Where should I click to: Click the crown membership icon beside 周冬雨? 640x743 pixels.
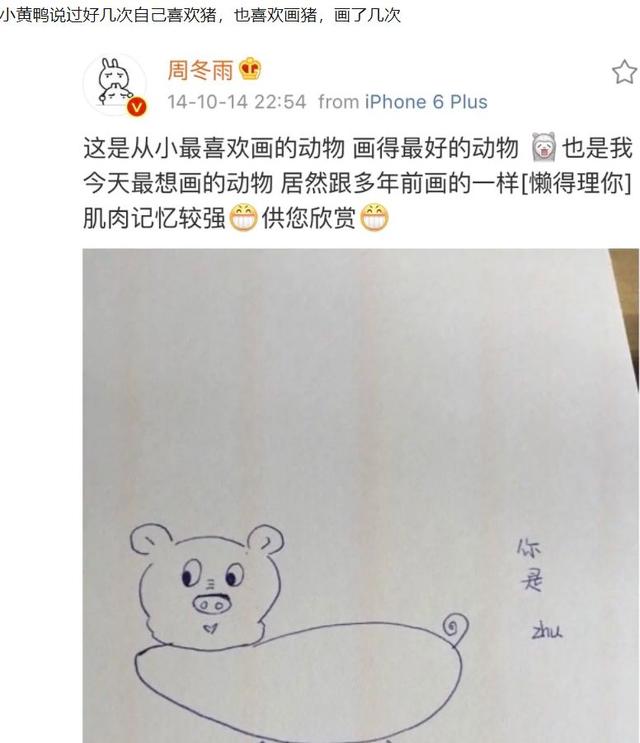point(250,69)
